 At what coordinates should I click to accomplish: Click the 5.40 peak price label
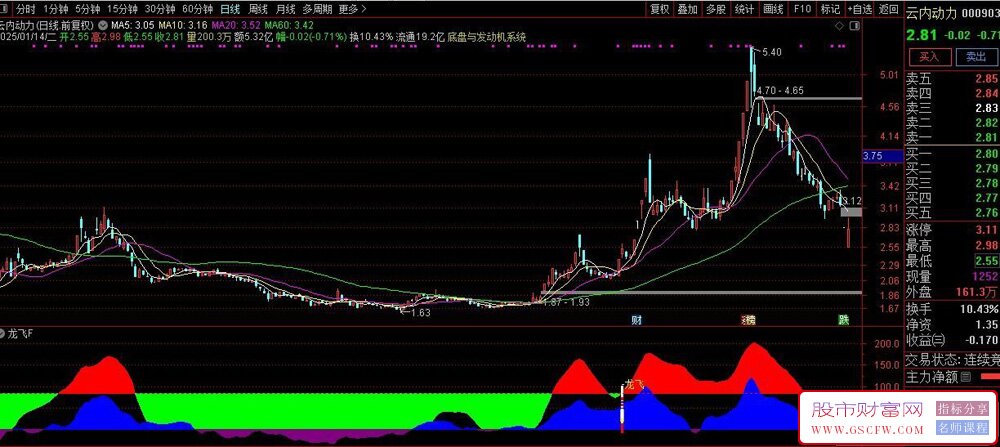pyautogui.click(x=772, y=52)
